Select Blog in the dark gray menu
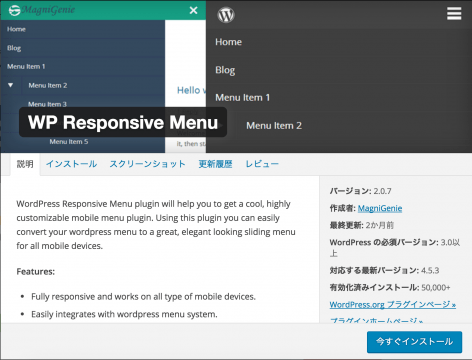 225,70
